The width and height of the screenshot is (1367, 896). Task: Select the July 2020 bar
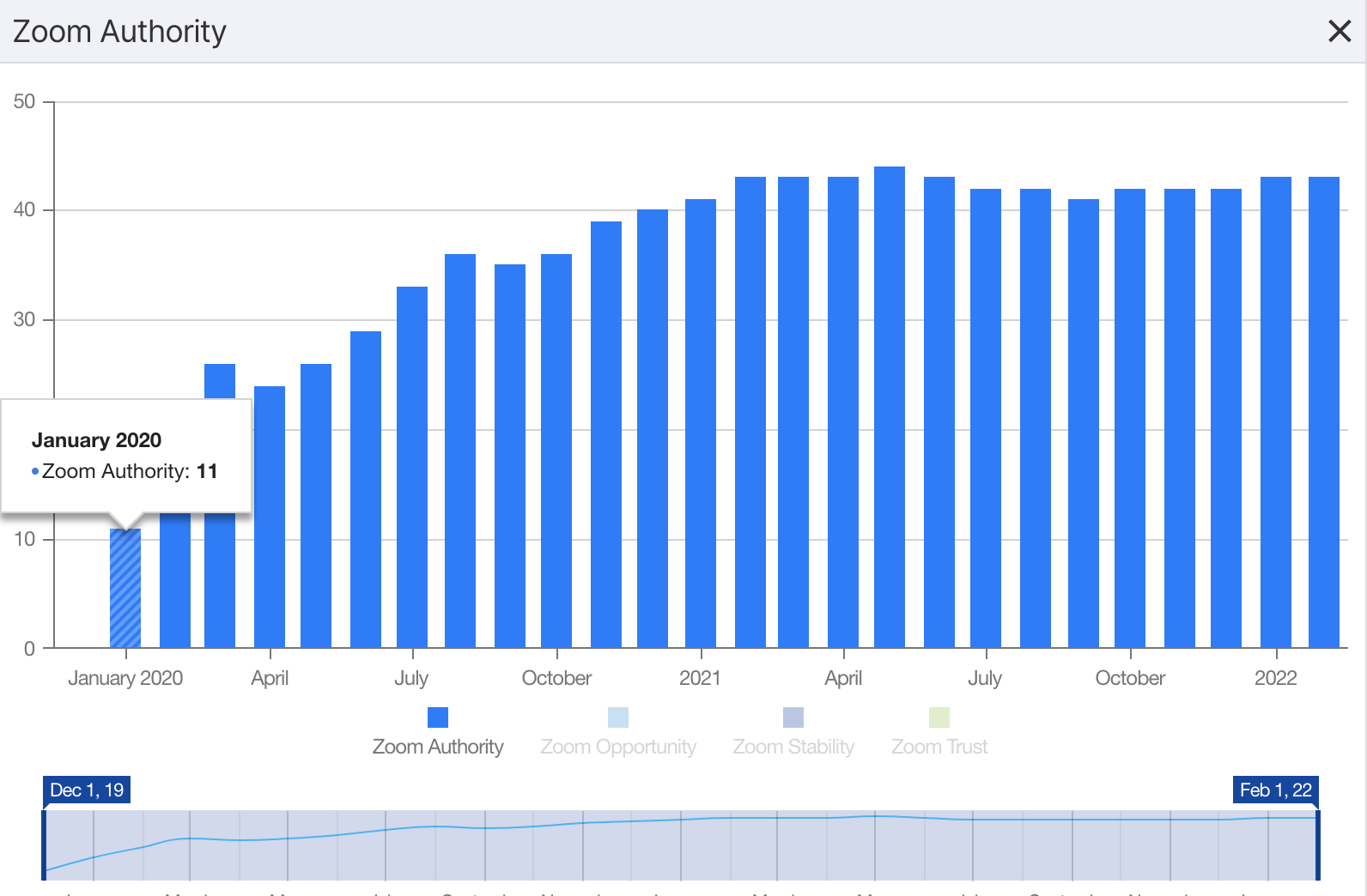coord(412,467)
